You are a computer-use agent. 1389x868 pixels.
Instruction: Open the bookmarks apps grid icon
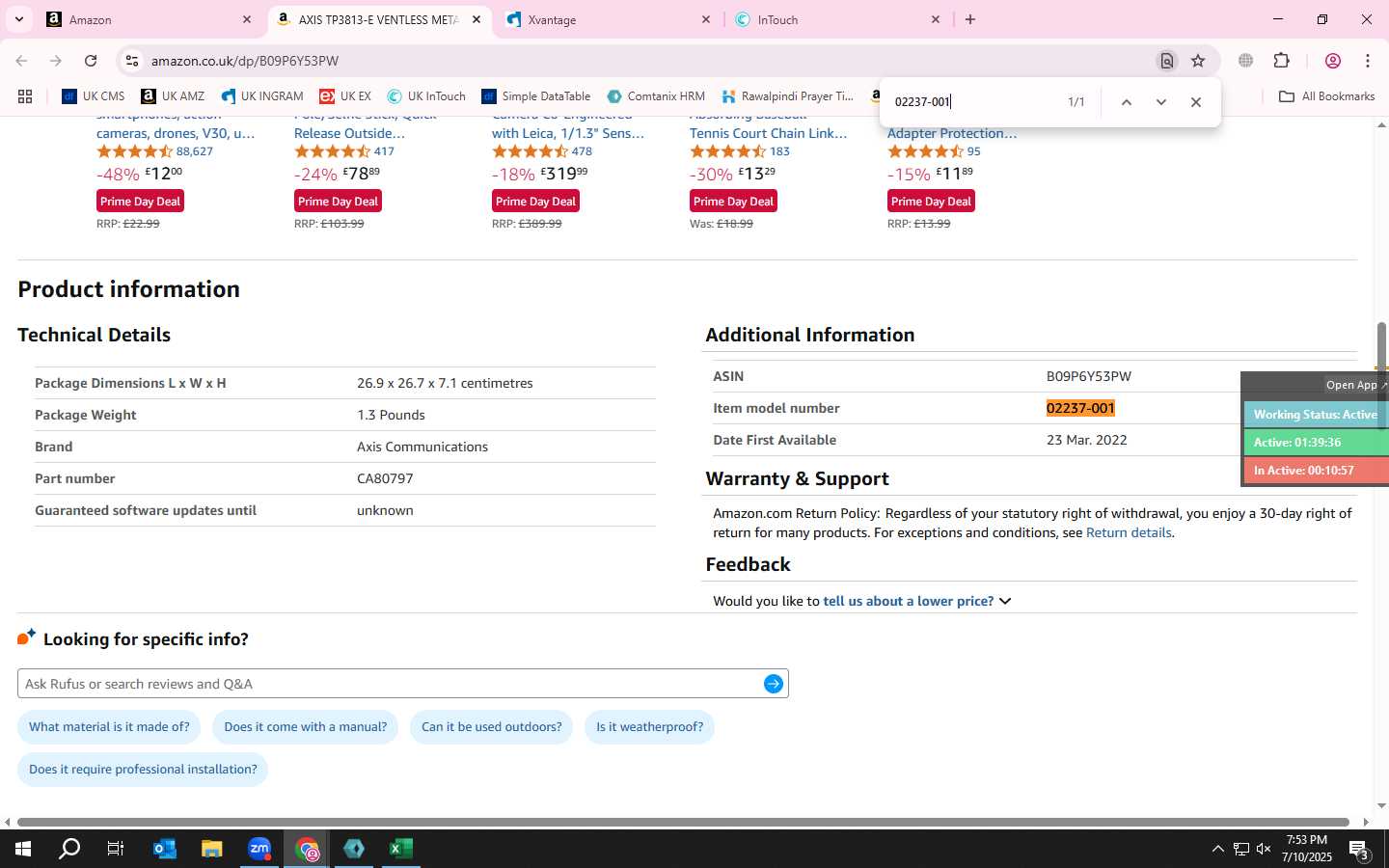[25, 96]
